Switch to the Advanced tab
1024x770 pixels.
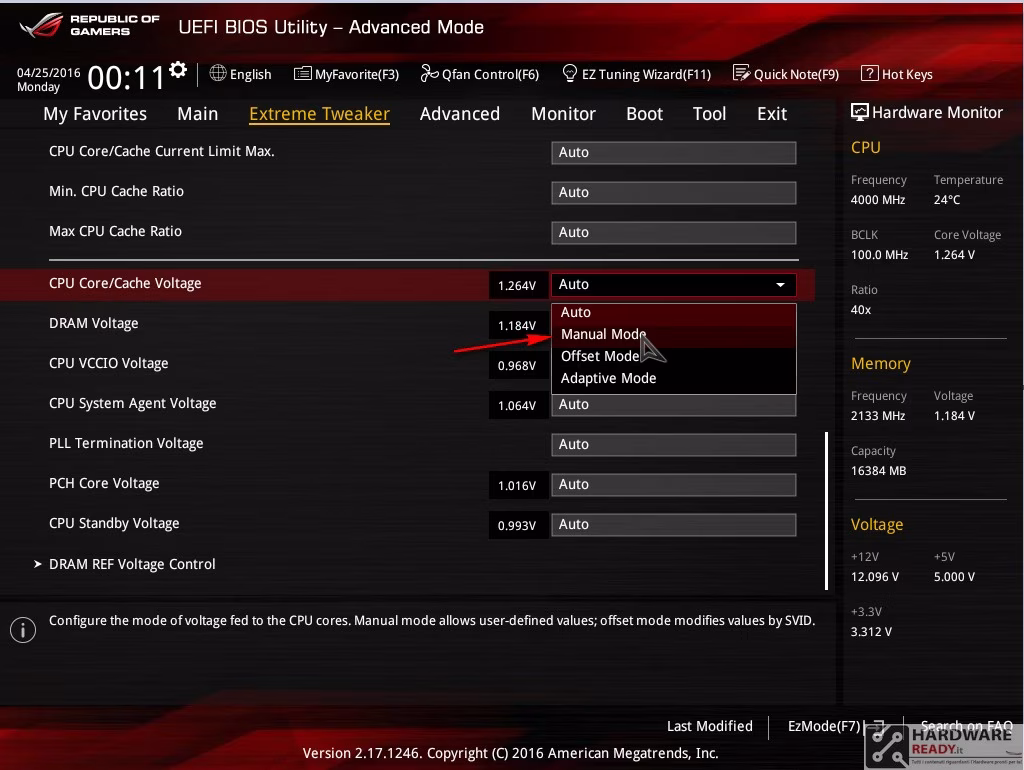[460, 114]
